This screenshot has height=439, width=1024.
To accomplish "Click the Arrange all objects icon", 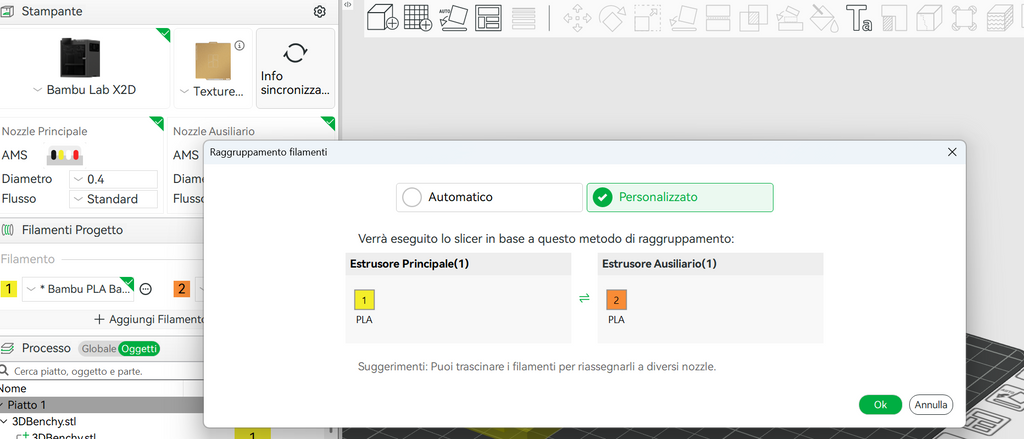I will [488, 18].
